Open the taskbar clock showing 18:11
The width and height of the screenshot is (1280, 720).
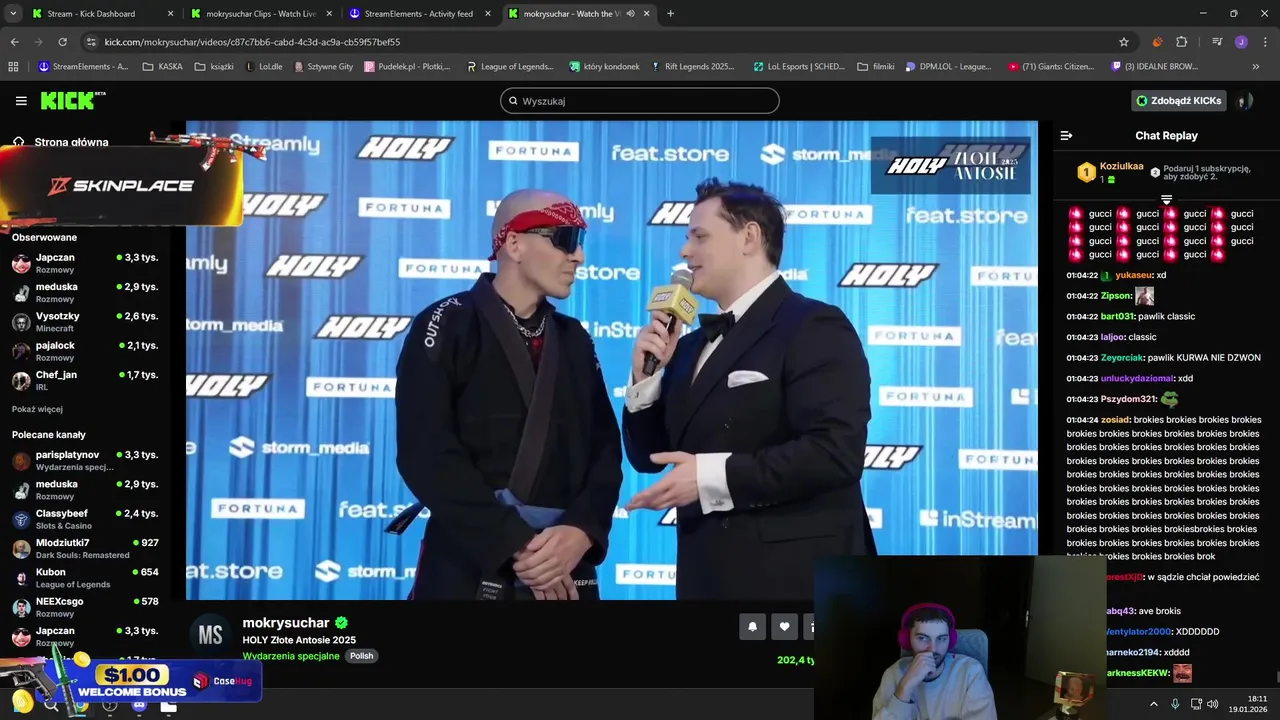[1250, 704]
